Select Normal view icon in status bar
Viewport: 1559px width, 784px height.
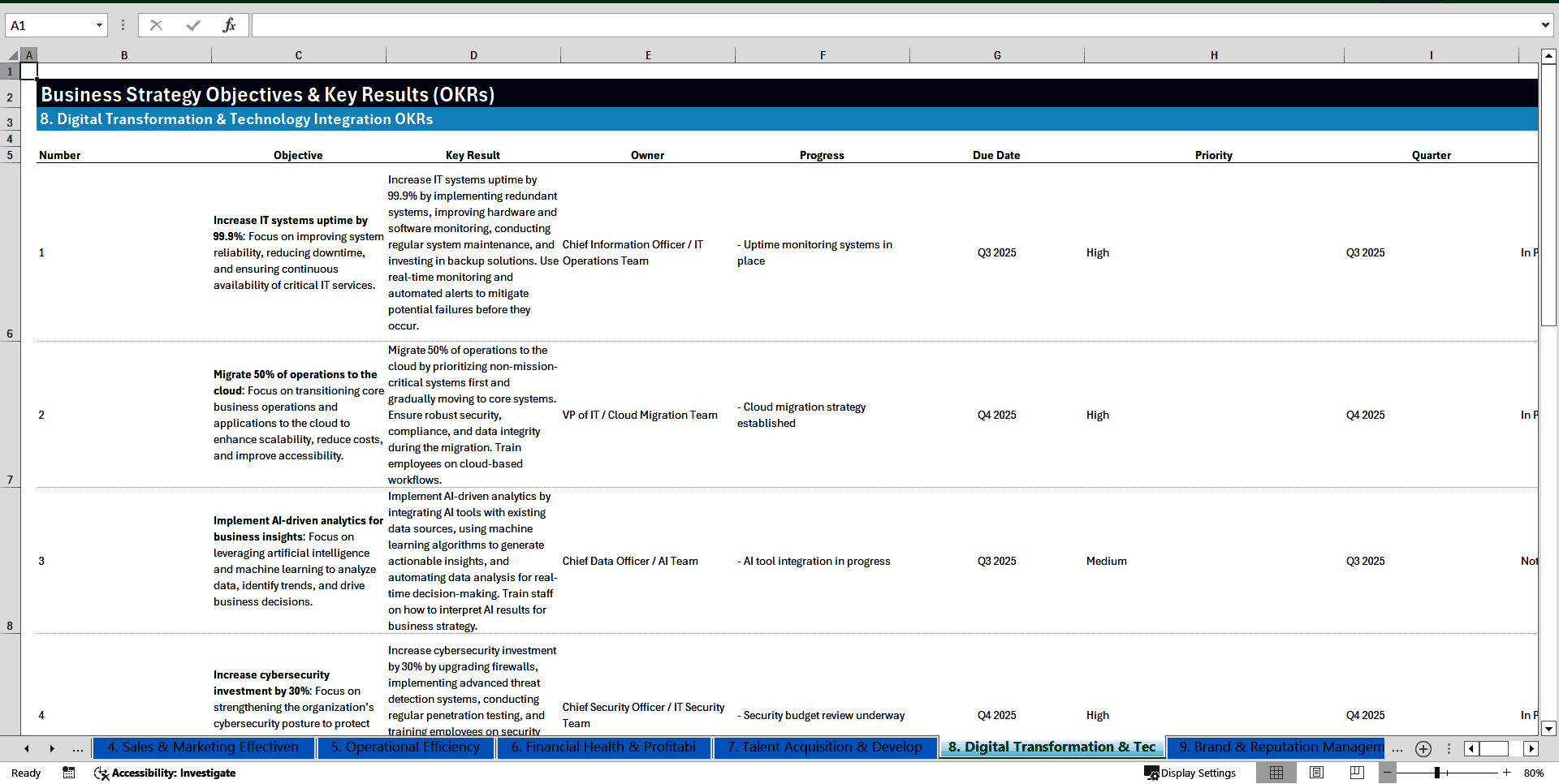(1277, 773)
